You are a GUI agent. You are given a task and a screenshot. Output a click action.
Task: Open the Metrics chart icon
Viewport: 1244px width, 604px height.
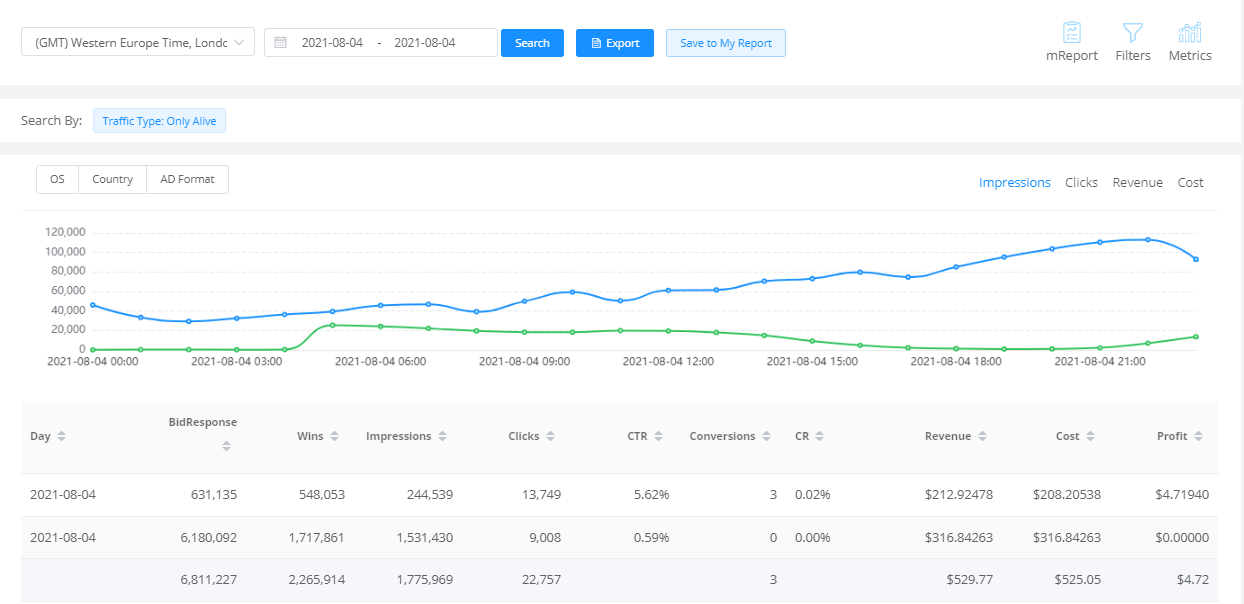tap(1190, 32)
